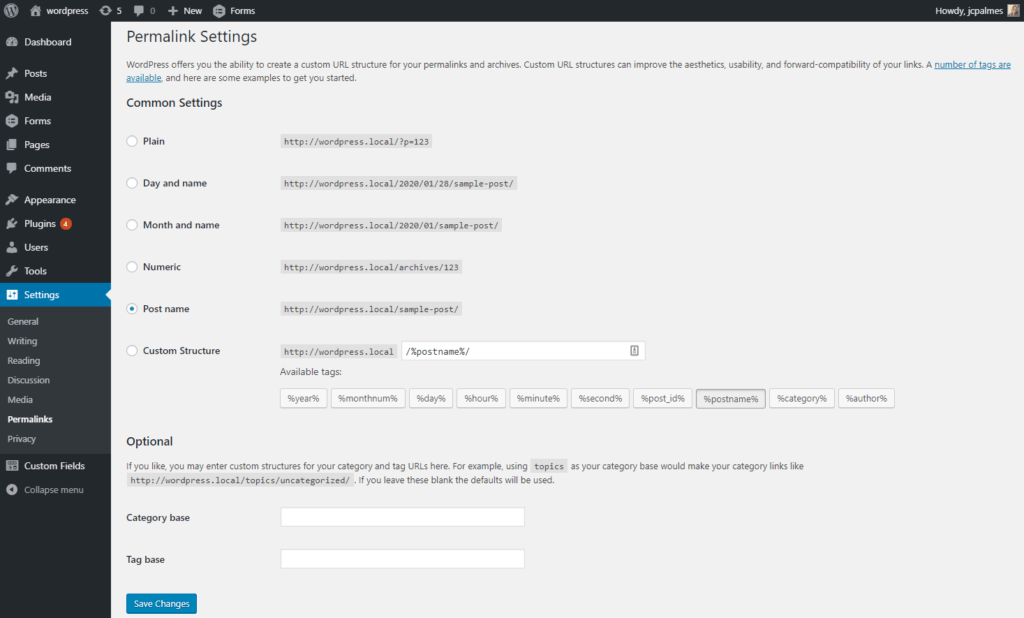Click the Plugins plug icon in sidebar
1024x618 pixels.
tap(12, 223)
